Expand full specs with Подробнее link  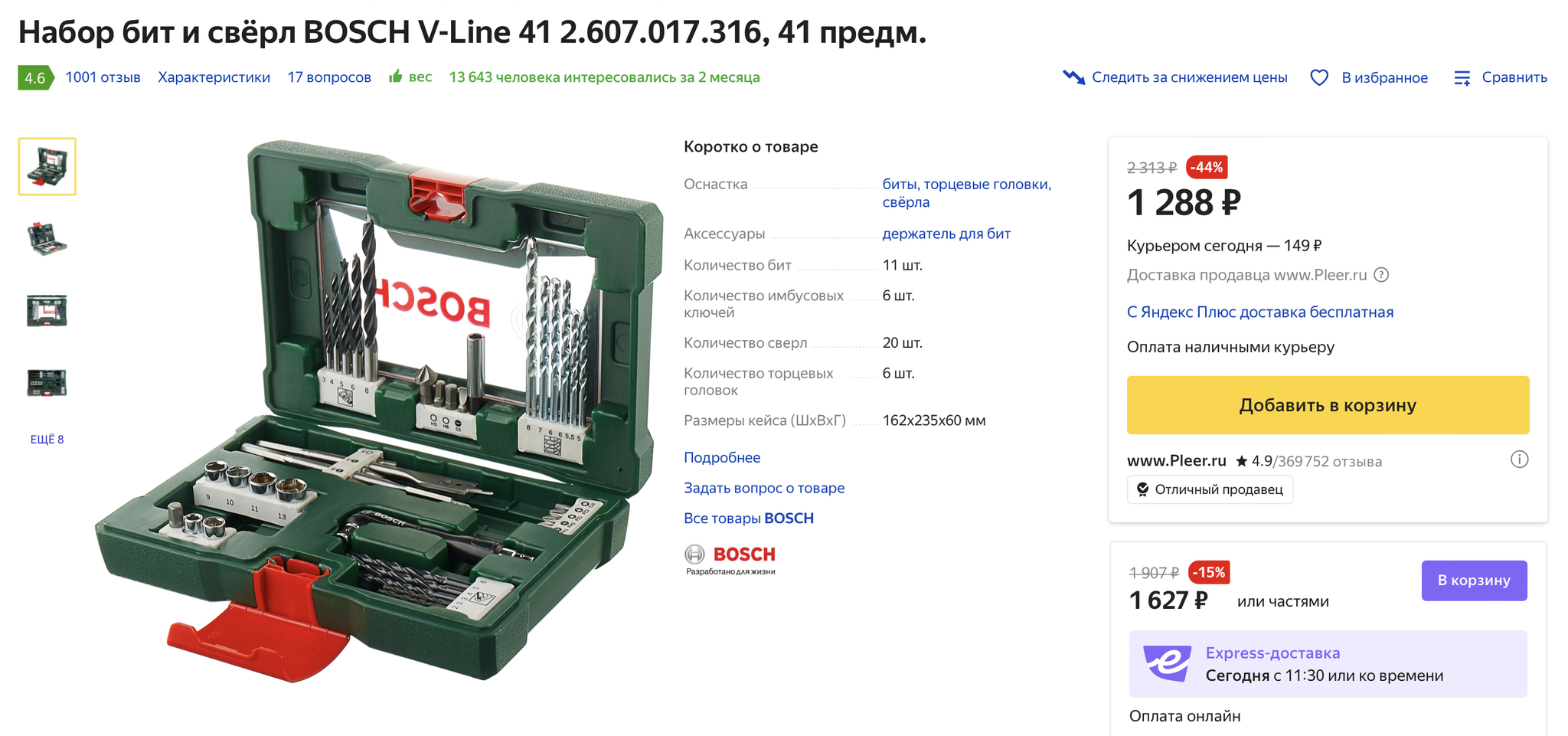point(722,457)
